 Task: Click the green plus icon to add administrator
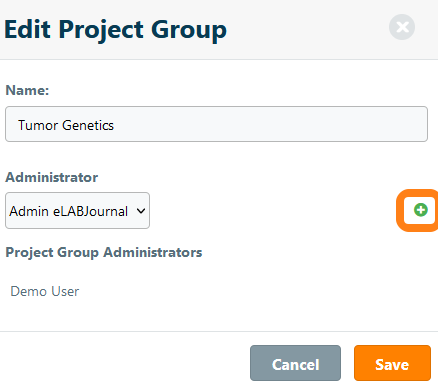click(x=421, y=210)
